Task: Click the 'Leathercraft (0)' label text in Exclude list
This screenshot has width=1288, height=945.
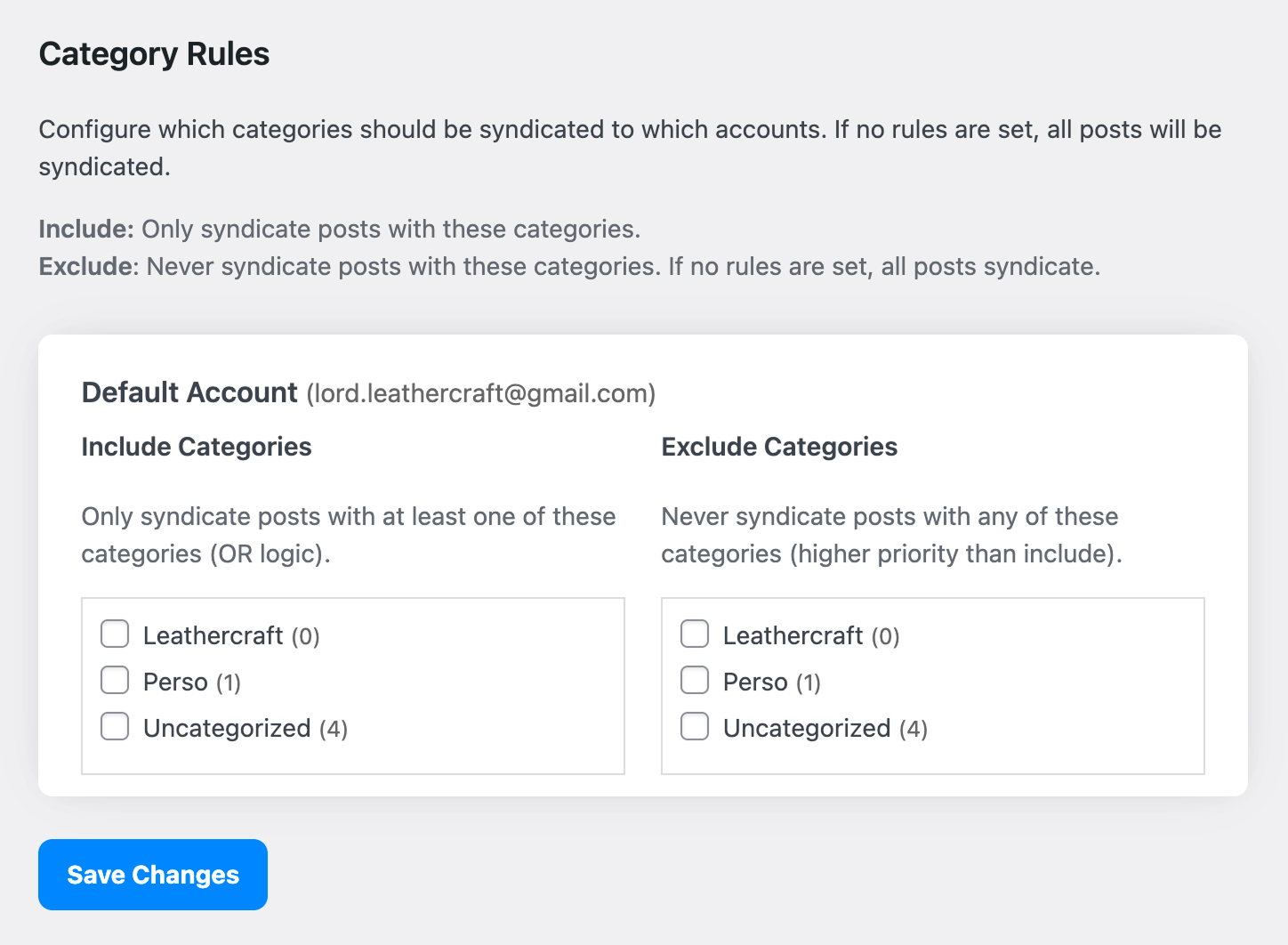Action: pos(811,635)
